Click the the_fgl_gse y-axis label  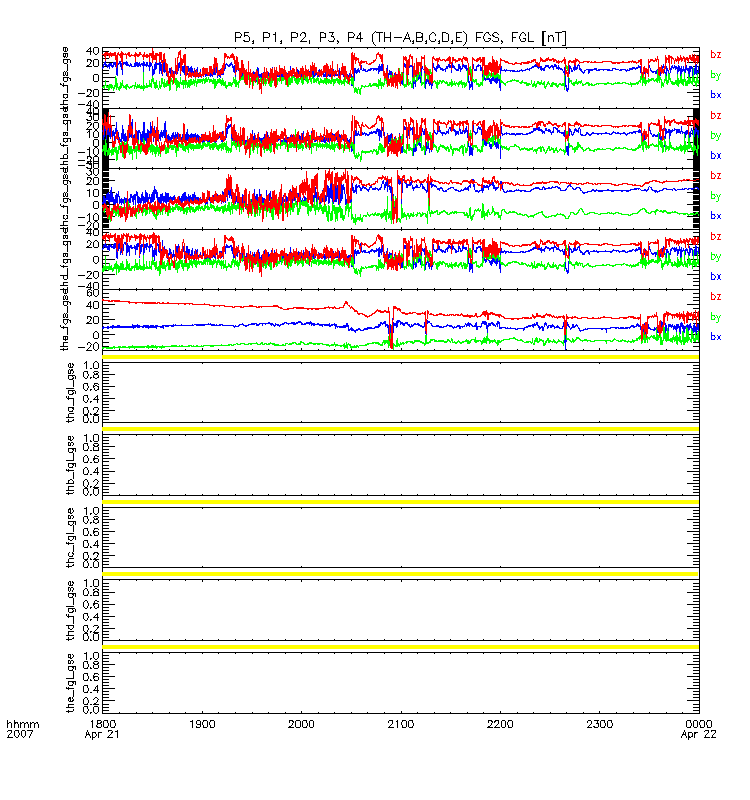coord(70,683)
